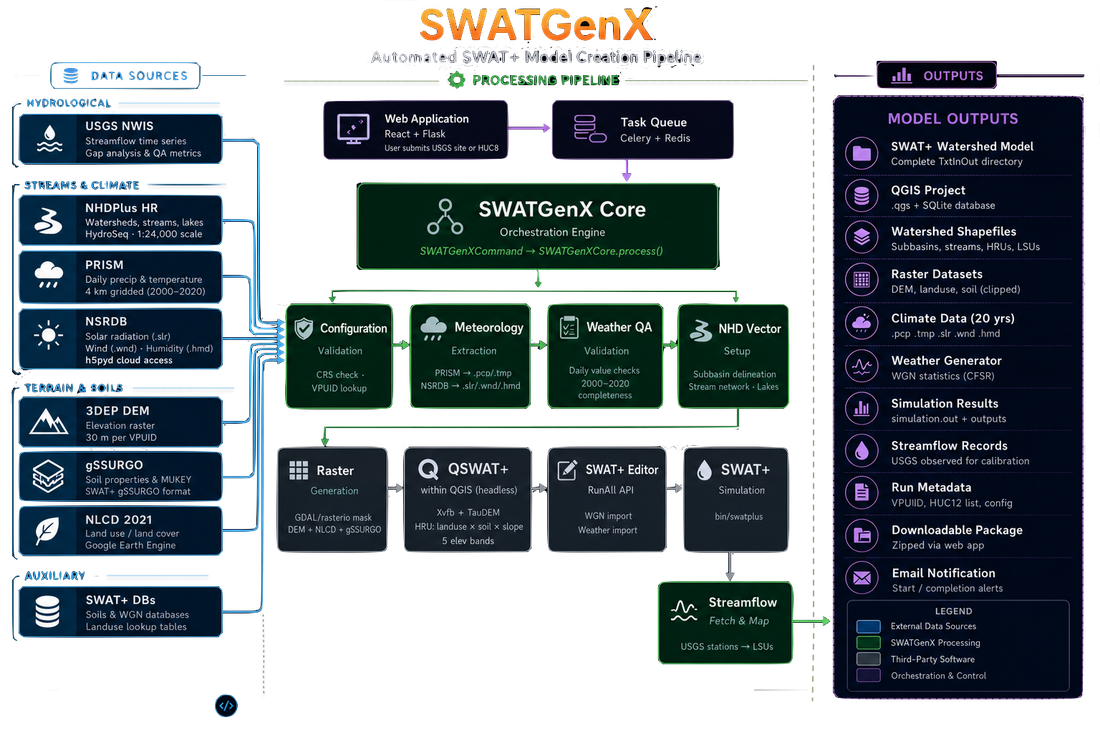Screen dimensions: 1100x733
Task: Click the Web Application monitor icon
Action: point(354,129)
